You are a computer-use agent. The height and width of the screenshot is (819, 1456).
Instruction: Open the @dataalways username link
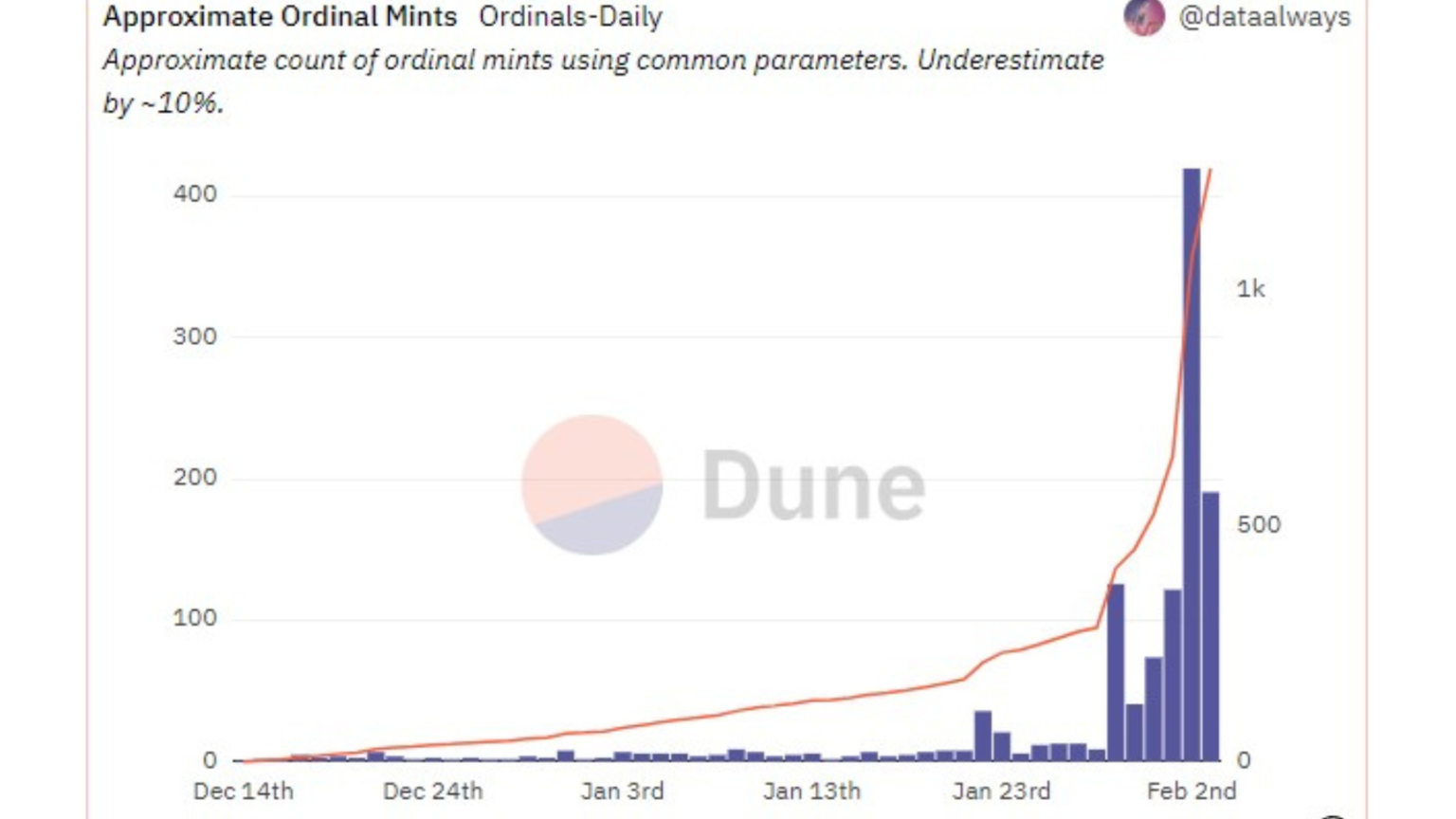(x=1264, y=16)
